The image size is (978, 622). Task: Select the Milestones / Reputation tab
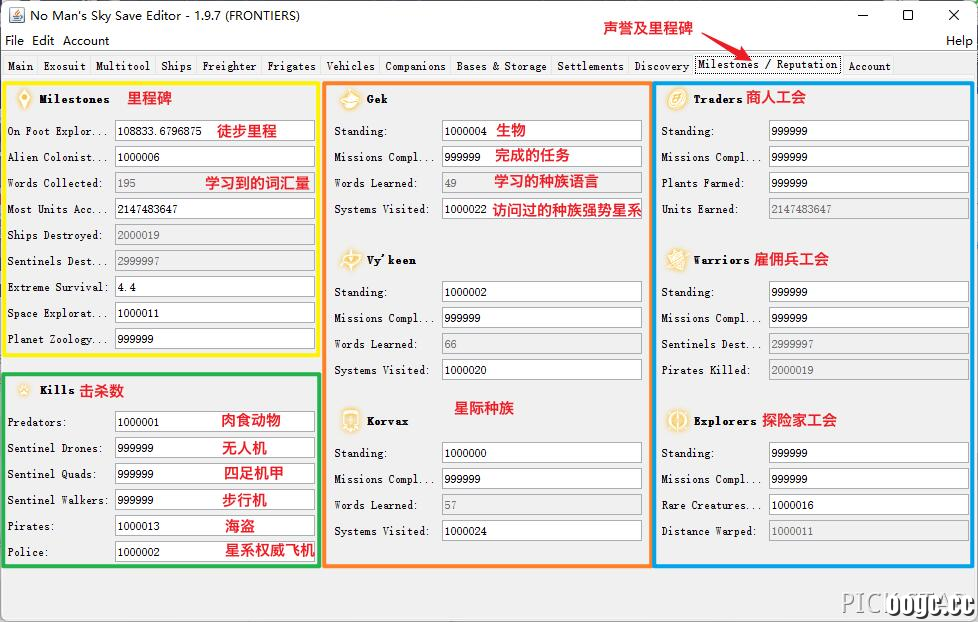[x=768, y=65]
